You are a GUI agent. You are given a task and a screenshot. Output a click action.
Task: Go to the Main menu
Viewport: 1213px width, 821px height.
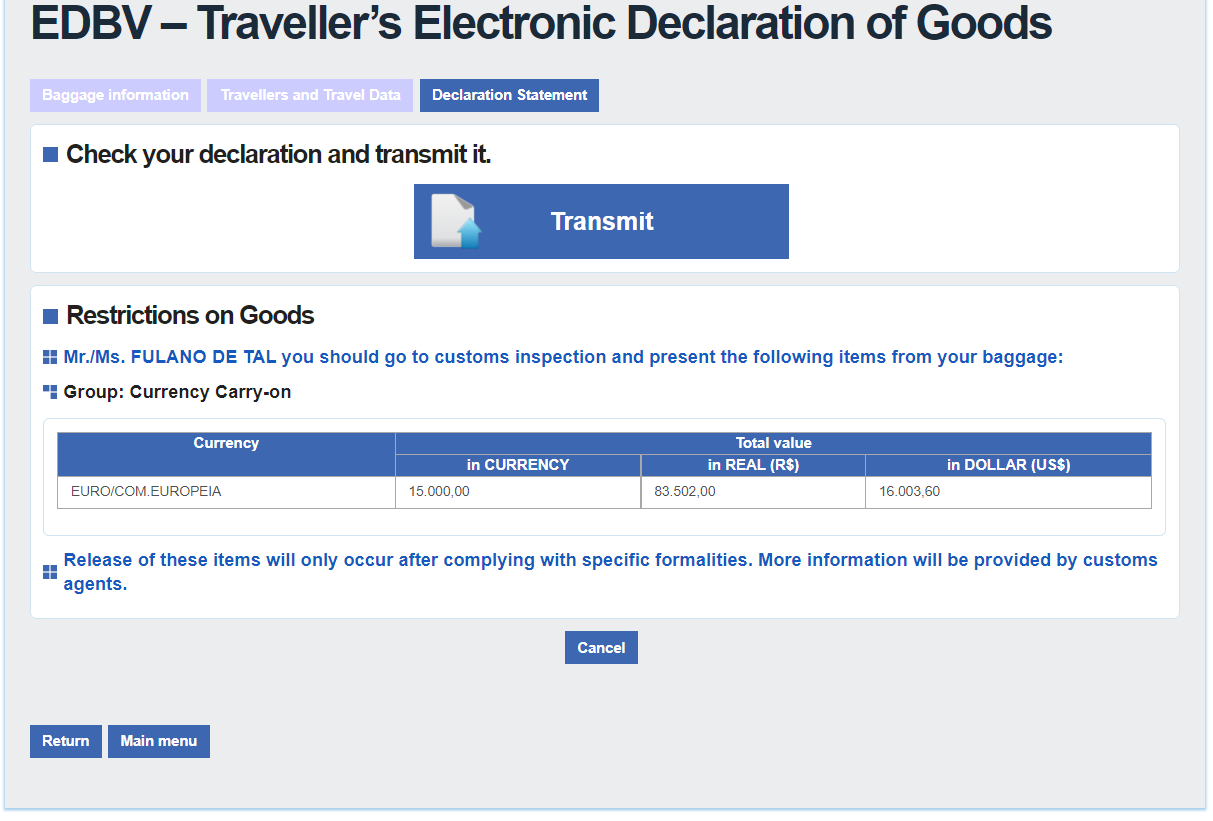click(x=159, y=741)
